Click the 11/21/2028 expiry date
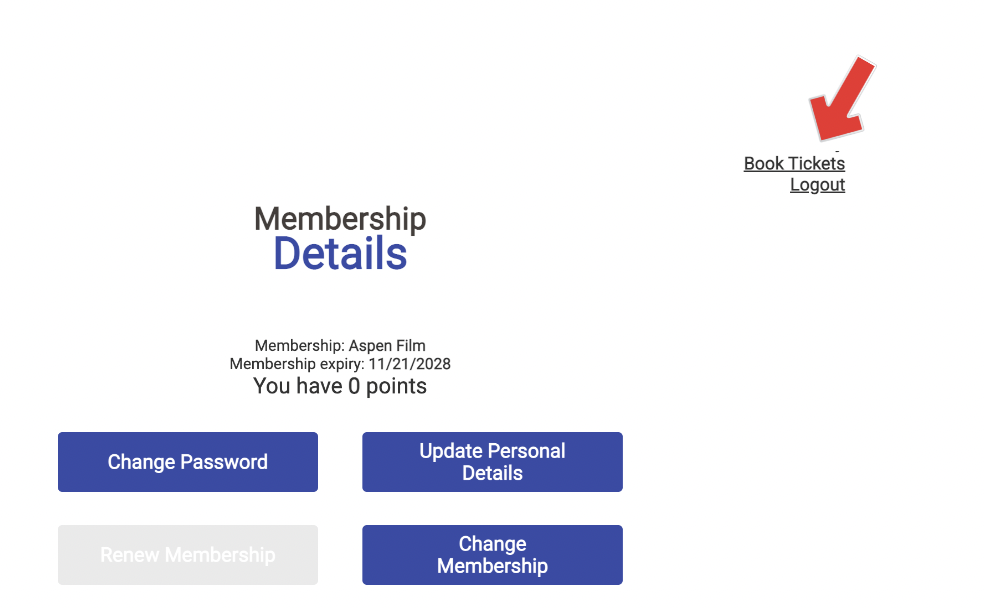Viewport: 984px width, 608px height. pyautogui.click(x=409, y=364)
